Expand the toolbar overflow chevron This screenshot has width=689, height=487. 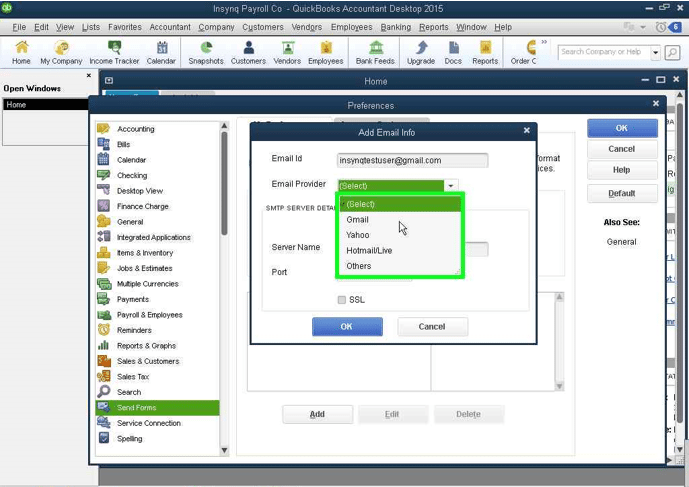544,42
